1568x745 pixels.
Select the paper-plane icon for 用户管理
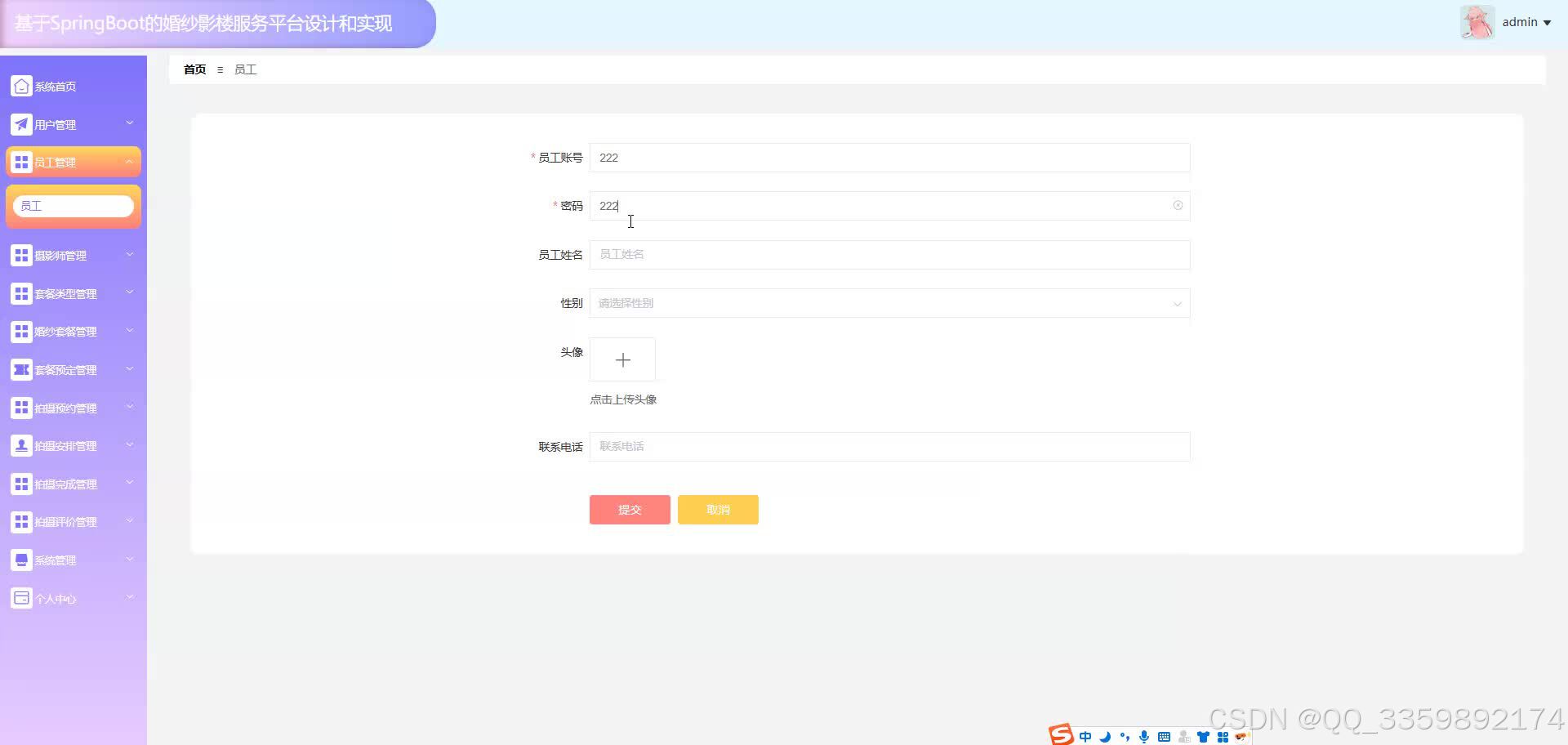click(x=21, y=123)
